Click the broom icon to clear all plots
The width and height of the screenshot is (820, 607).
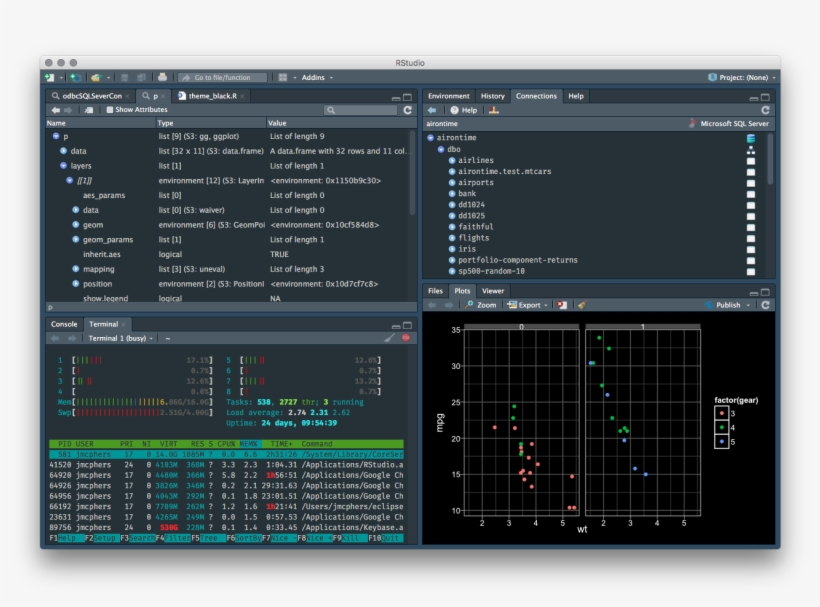click(x=581, y=304)
